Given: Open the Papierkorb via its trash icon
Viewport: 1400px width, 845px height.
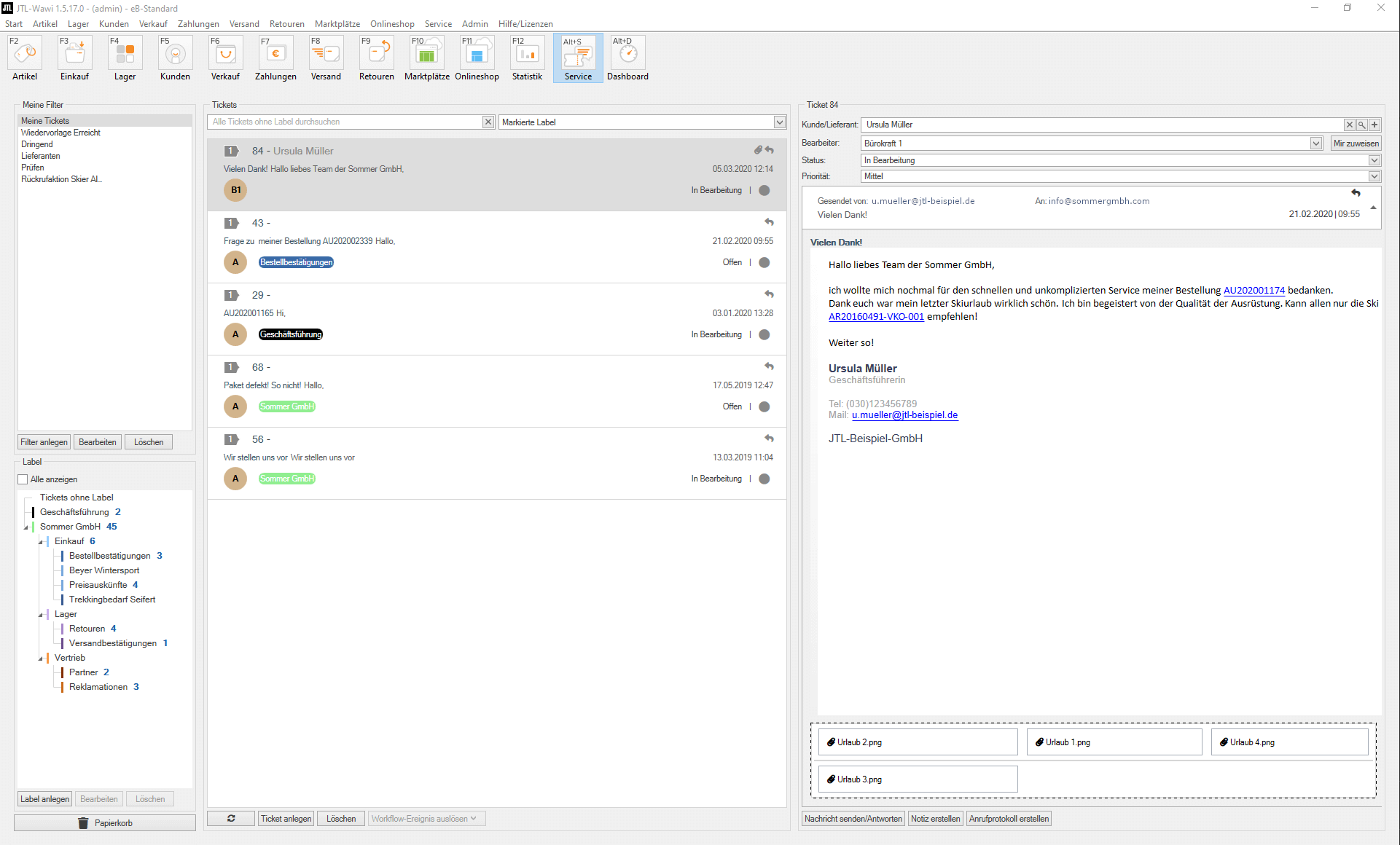Looking at the screenshot, I should [84, 822].
